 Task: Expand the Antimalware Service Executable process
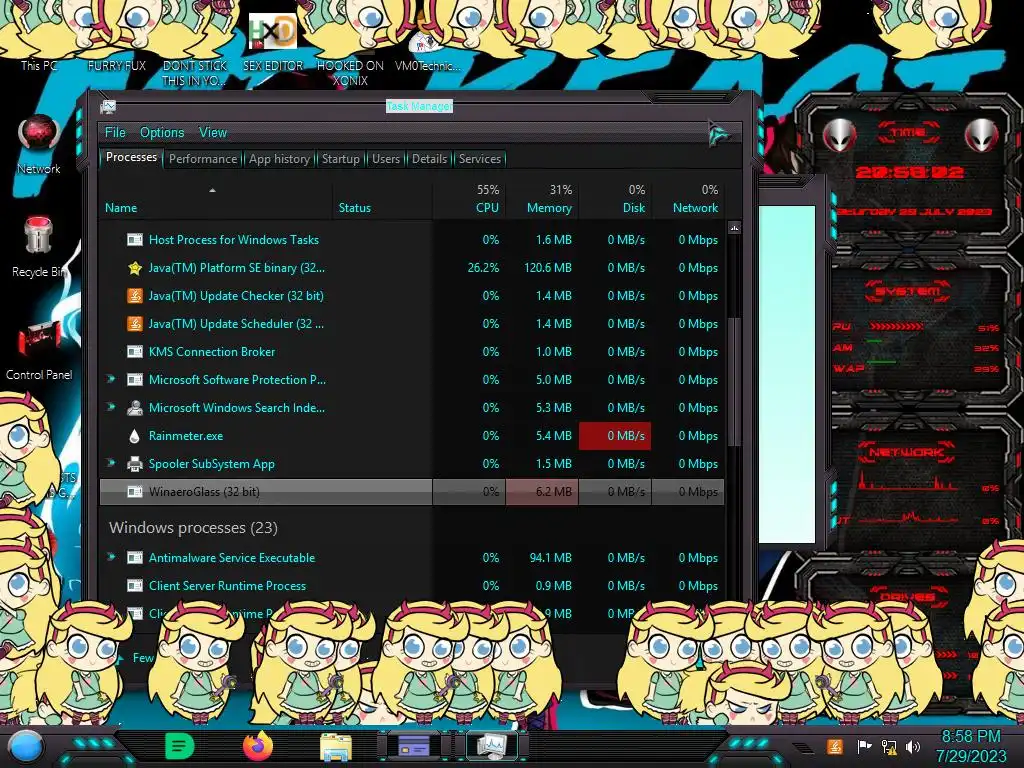[x=111, y=557]
